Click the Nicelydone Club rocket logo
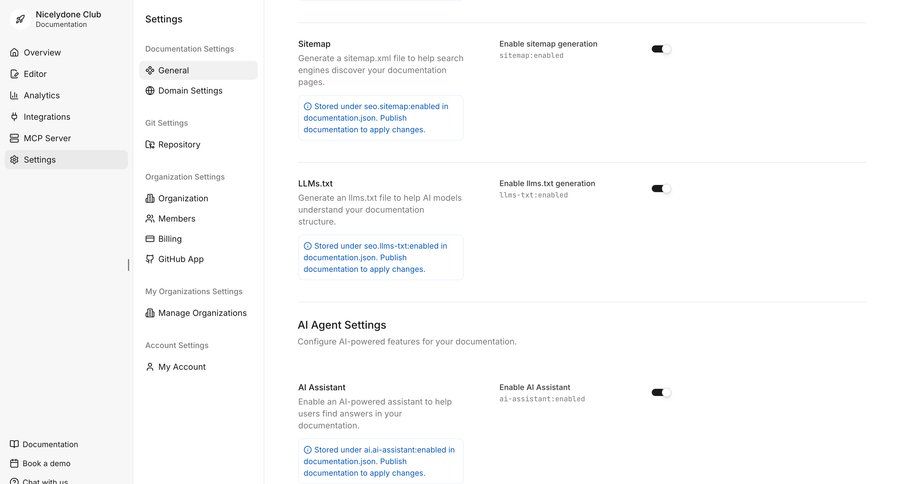 pyautogui.click(x=20, y=19)
